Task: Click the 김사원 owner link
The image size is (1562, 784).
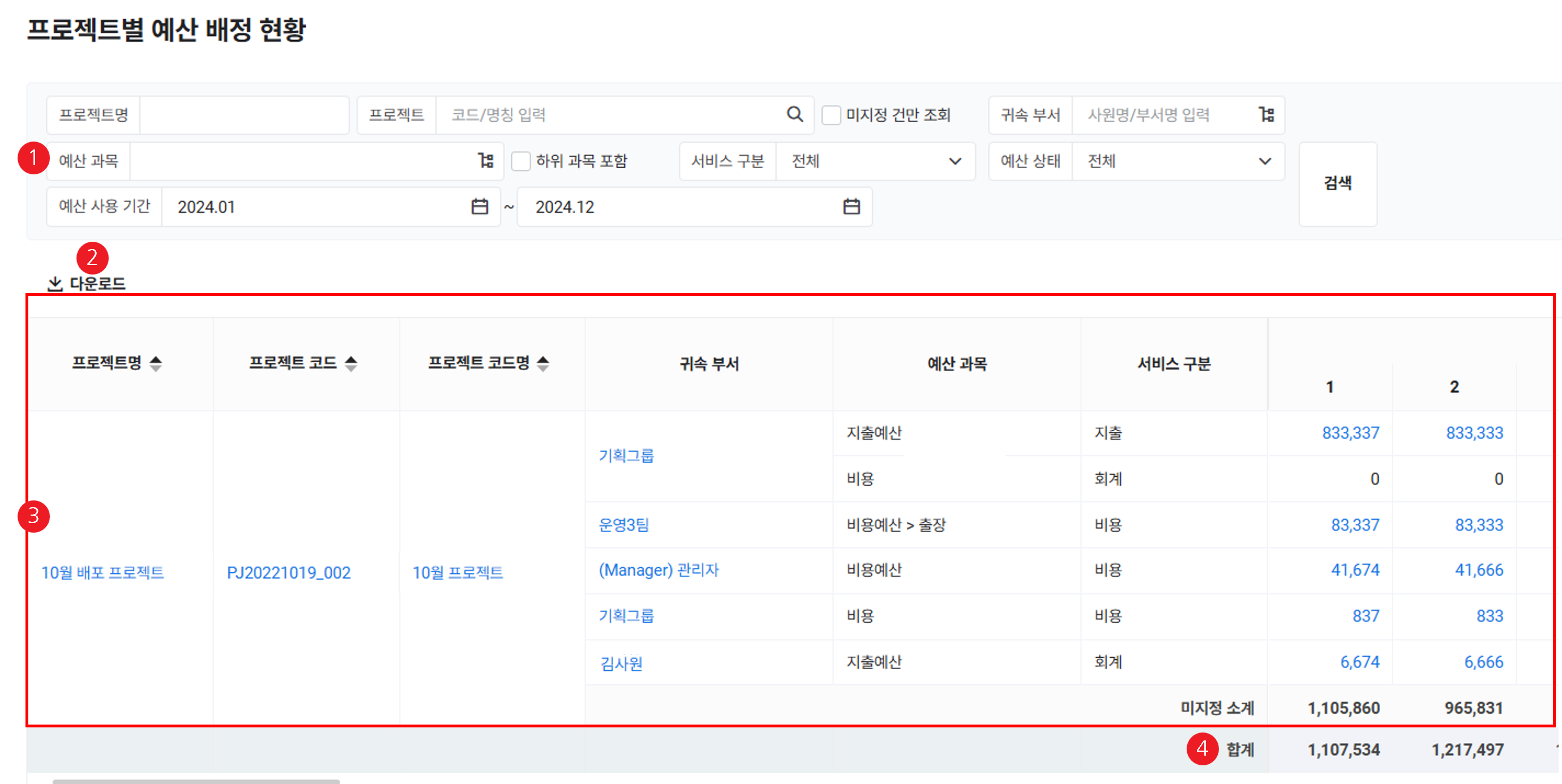Action: point(621,663)
